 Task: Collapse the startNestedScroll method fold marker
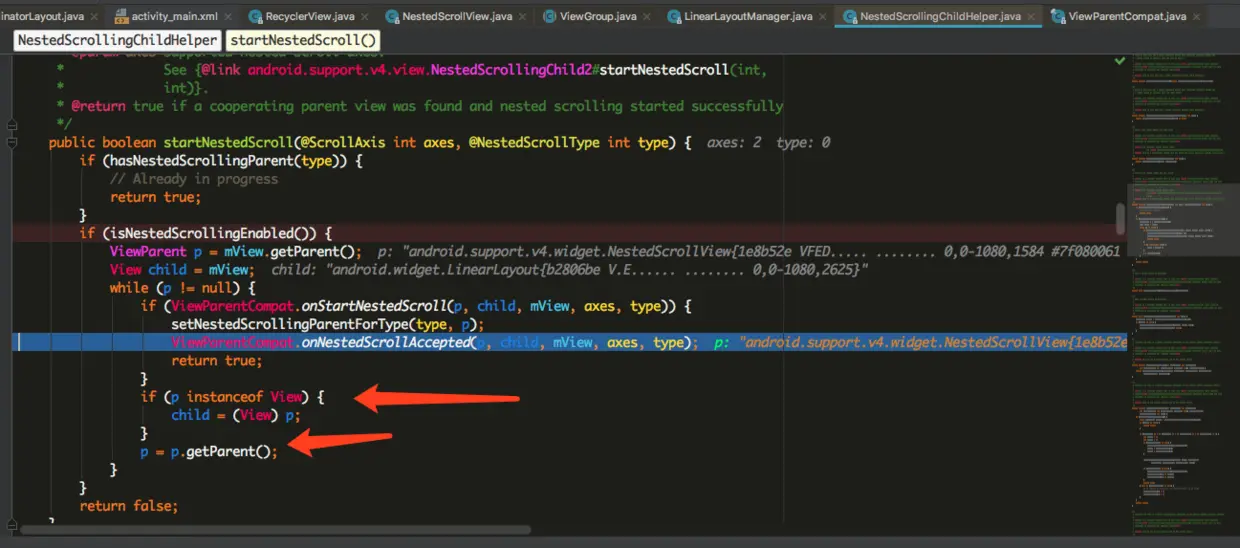pos(12,143)
